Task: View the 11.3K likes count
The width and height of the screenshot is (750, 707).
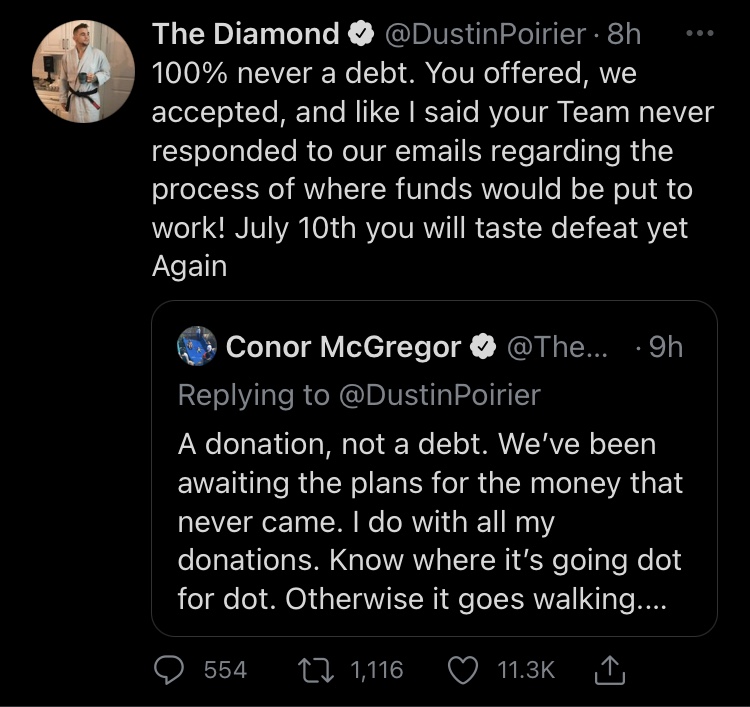Action: point(526,670)
